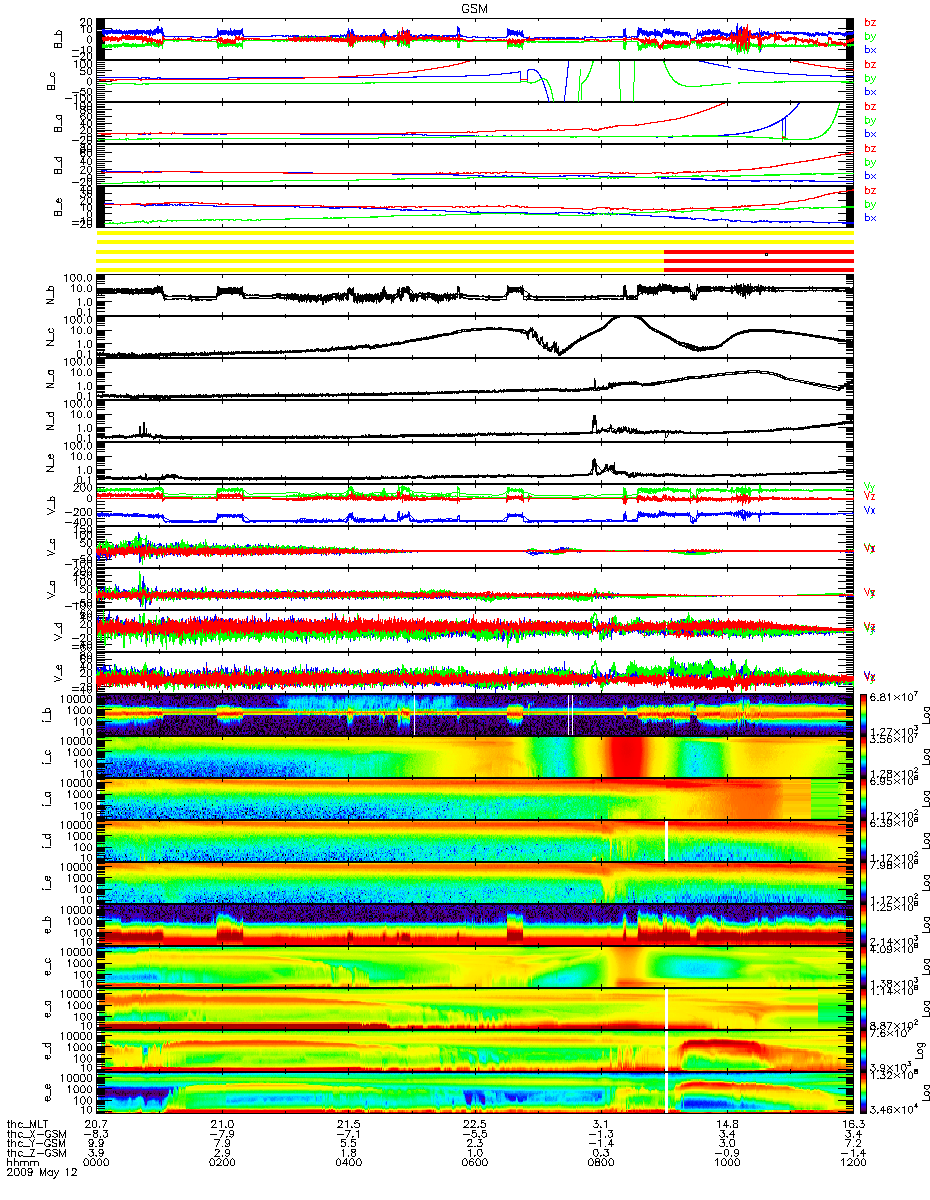The width and height of the screenshot is (930, 1200).
Task: Click the Z-GSM value -0.9
Action: point(726,1155)
